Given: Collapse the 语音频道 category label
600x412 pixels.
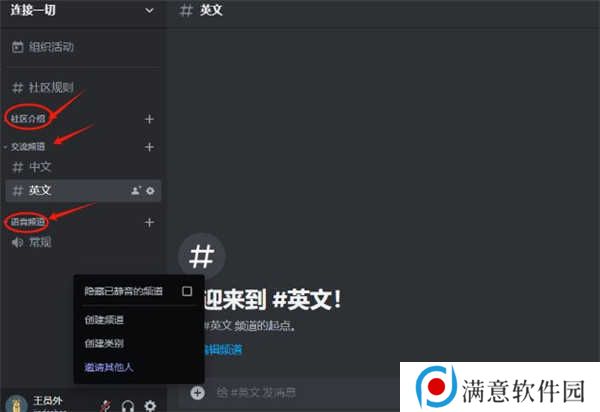Looking at the screenshot, I should 28,222.
